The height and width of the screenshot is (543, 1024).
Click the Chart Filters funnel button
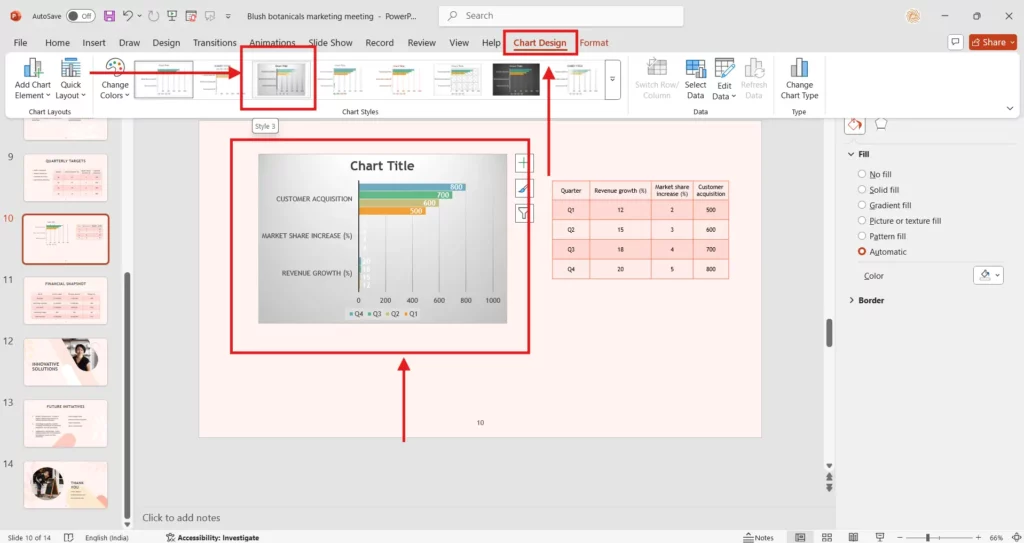pyautogui.click(x=525, y=213)
